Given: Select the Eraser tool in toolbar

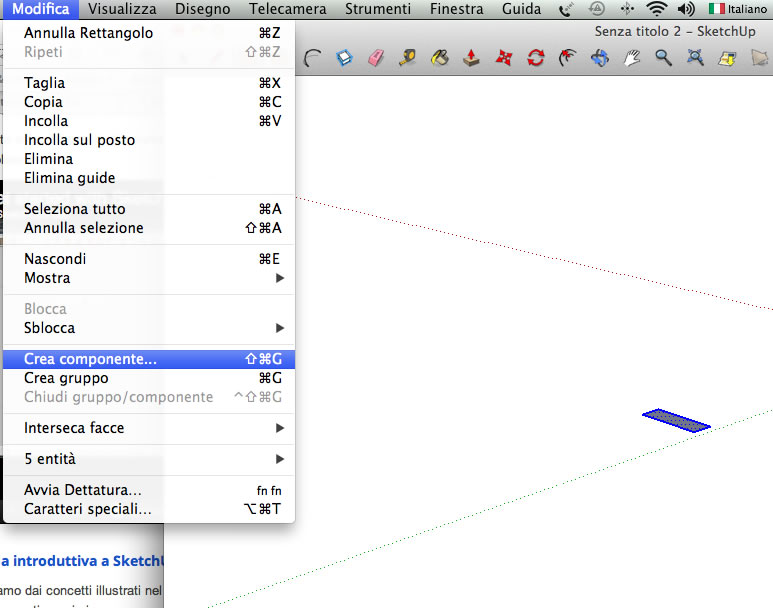Looking at the screenshot, I should [376, 58].
